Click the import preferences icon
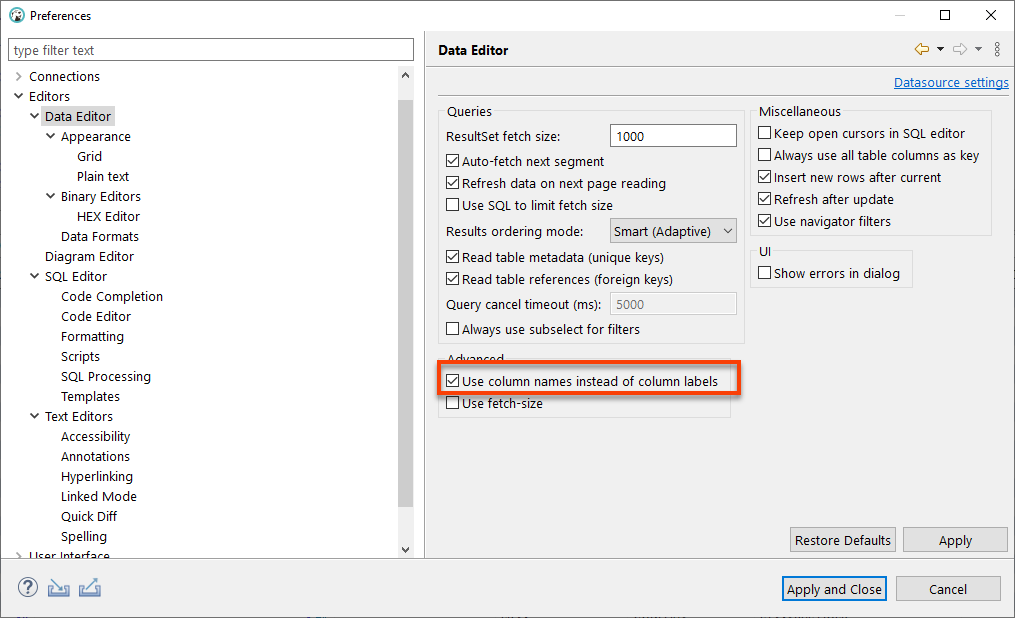Viewport: 1015px width, 618px height. [58, 587]
